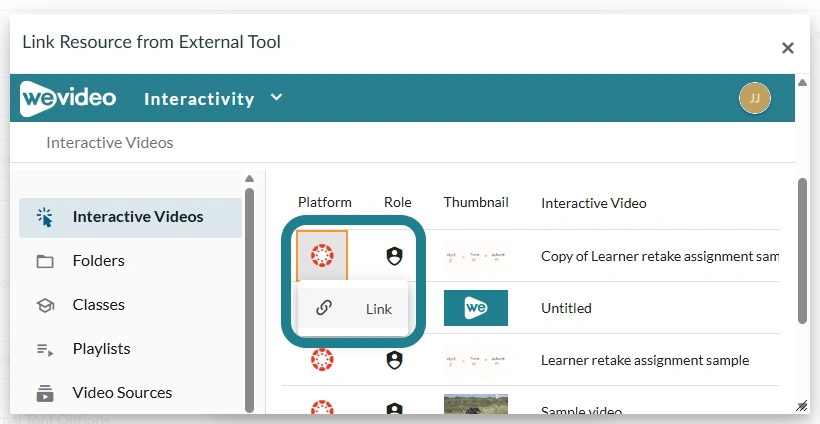Click the Platform column header

325,202
